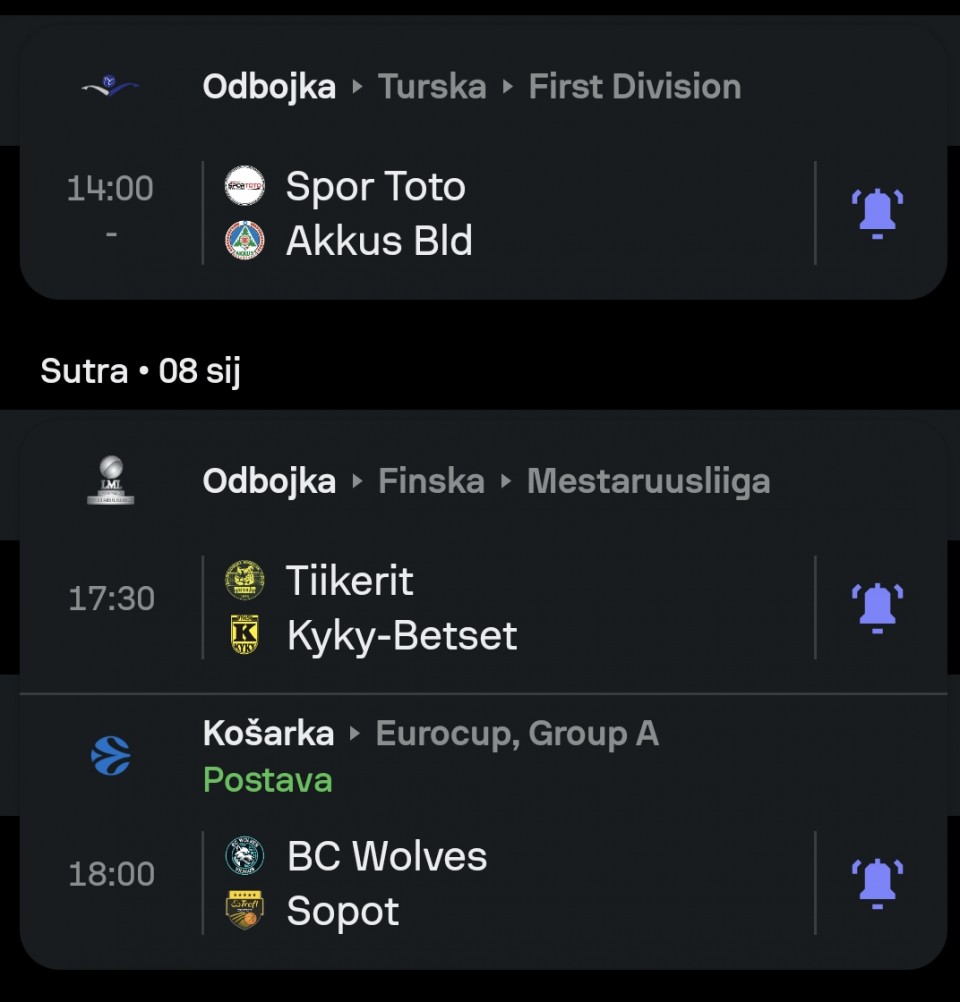Tap the Tiikerit team crest

[x=244, y=580]
